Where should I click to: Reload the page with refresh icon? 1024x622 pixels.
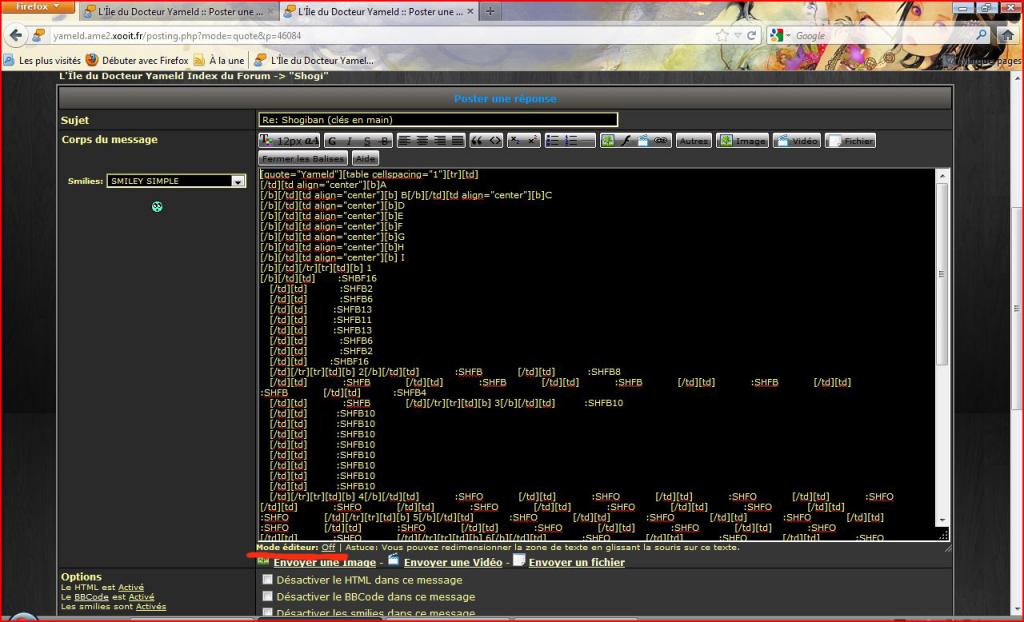752,35
